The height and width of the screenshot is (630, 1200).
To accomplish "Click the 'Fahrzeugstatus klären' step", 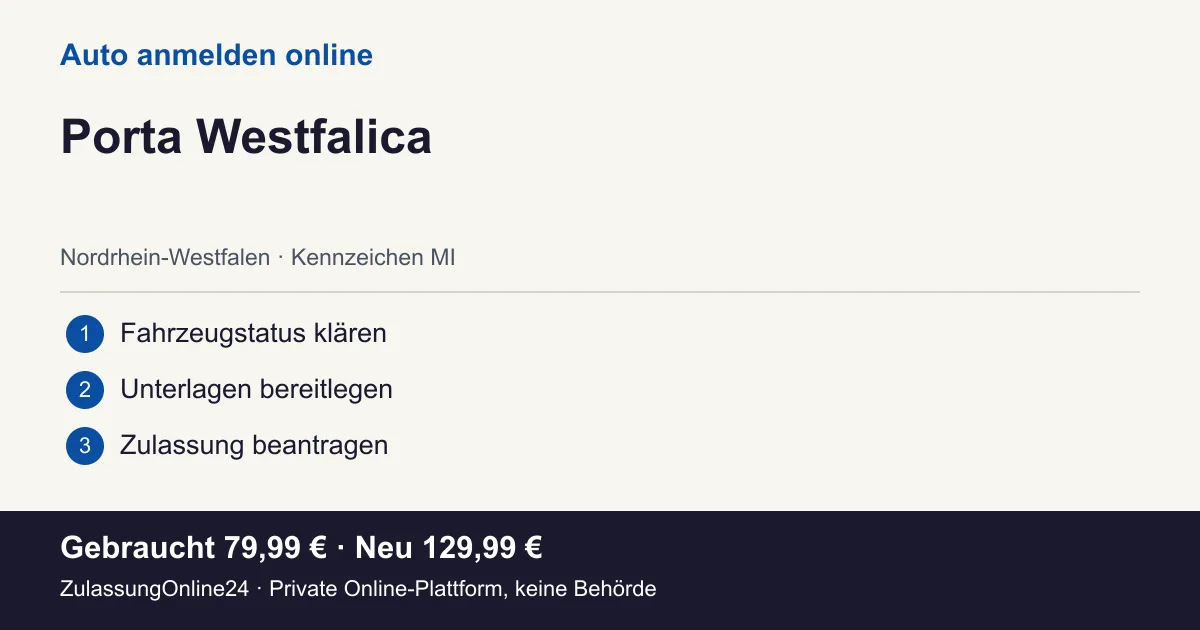I will pyautogui.click(x=253, y=333).
